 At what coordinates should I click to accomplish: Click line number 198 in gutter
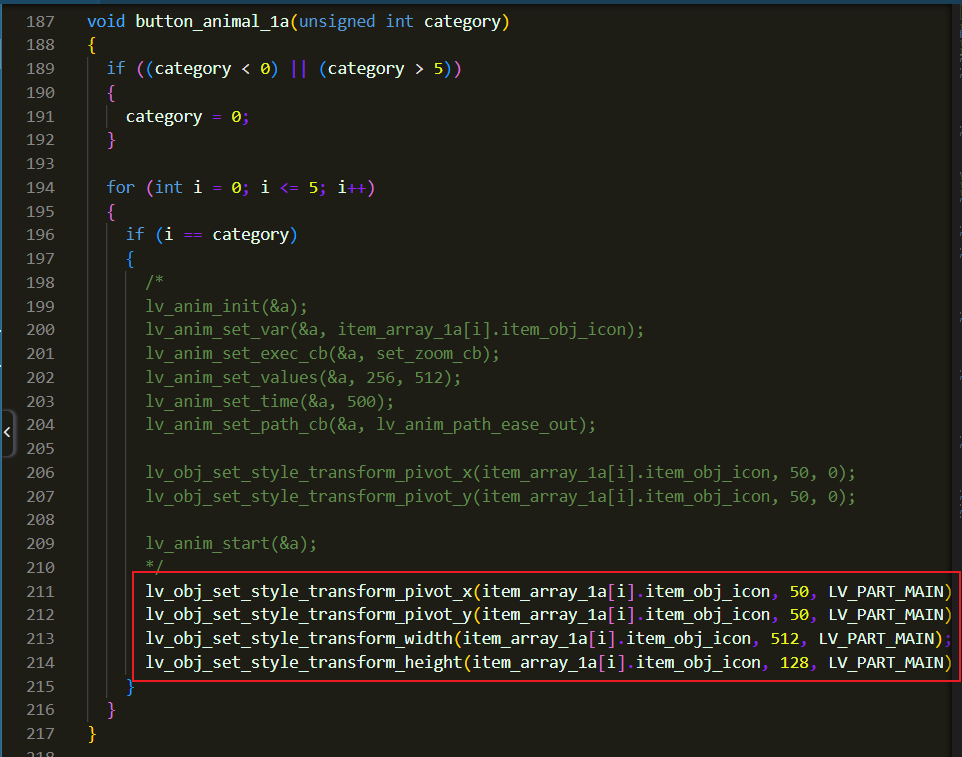click(40, 283)
